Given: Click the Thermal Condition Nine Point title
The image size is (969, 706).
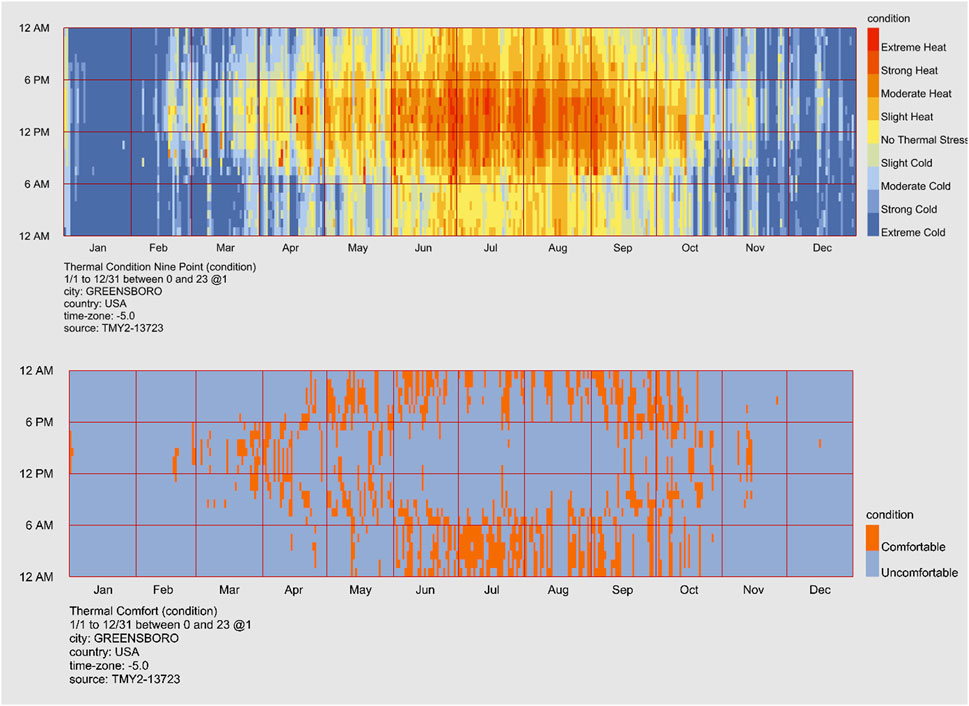Looking at the screenshot, I should point(160,267).
